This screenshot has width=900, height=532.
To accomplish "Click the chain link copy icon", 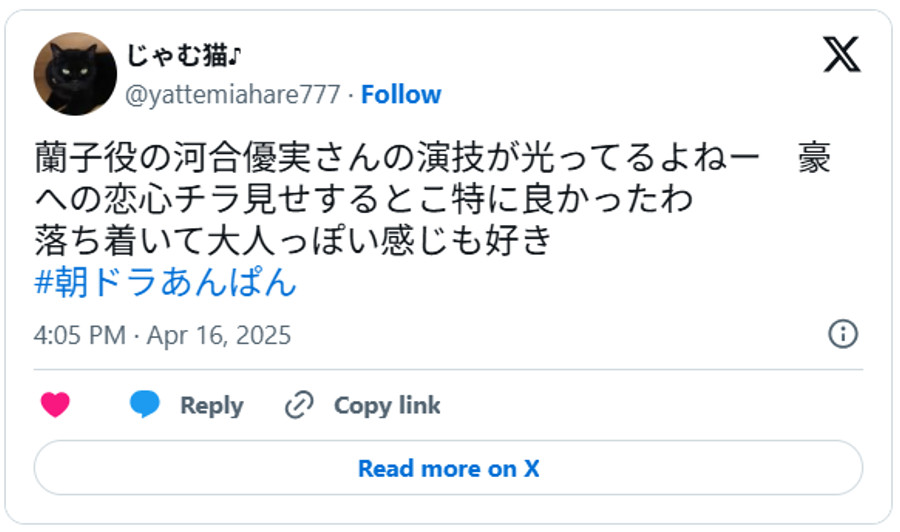I will click(299, 405).
